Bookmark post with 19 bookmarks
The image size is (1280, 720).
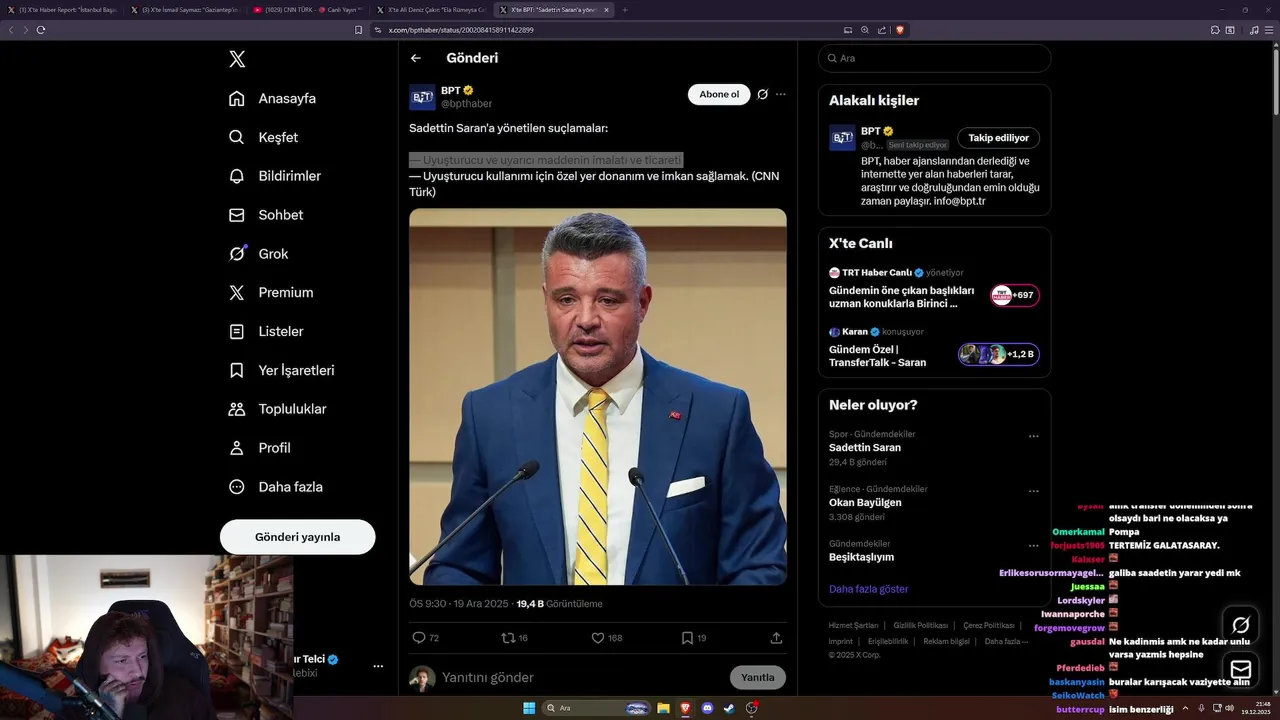point(693,638)
